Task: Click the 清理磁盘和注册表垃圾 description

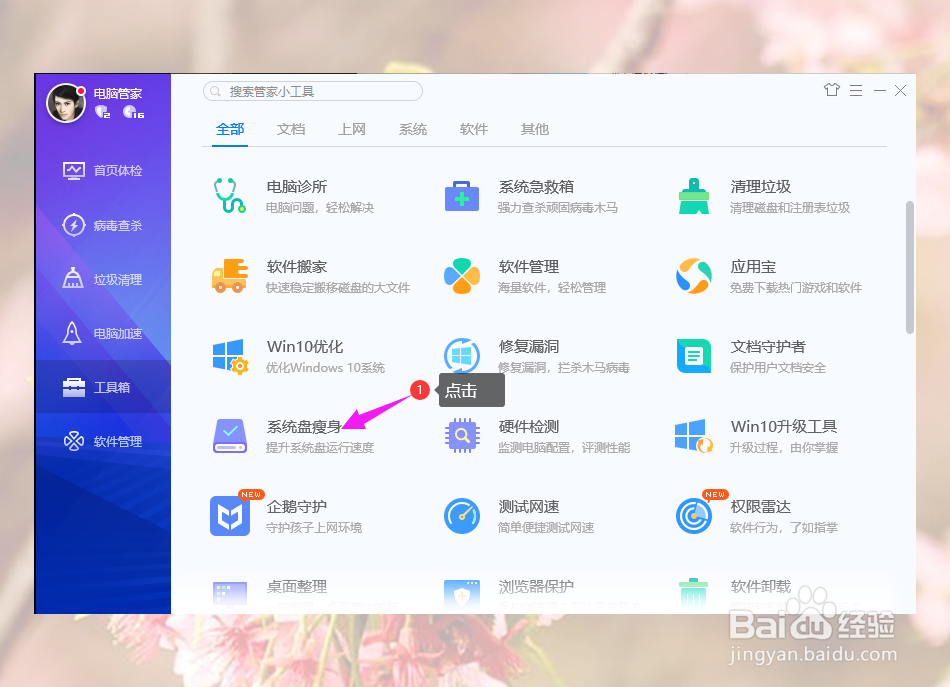Action: pos(790,208)
